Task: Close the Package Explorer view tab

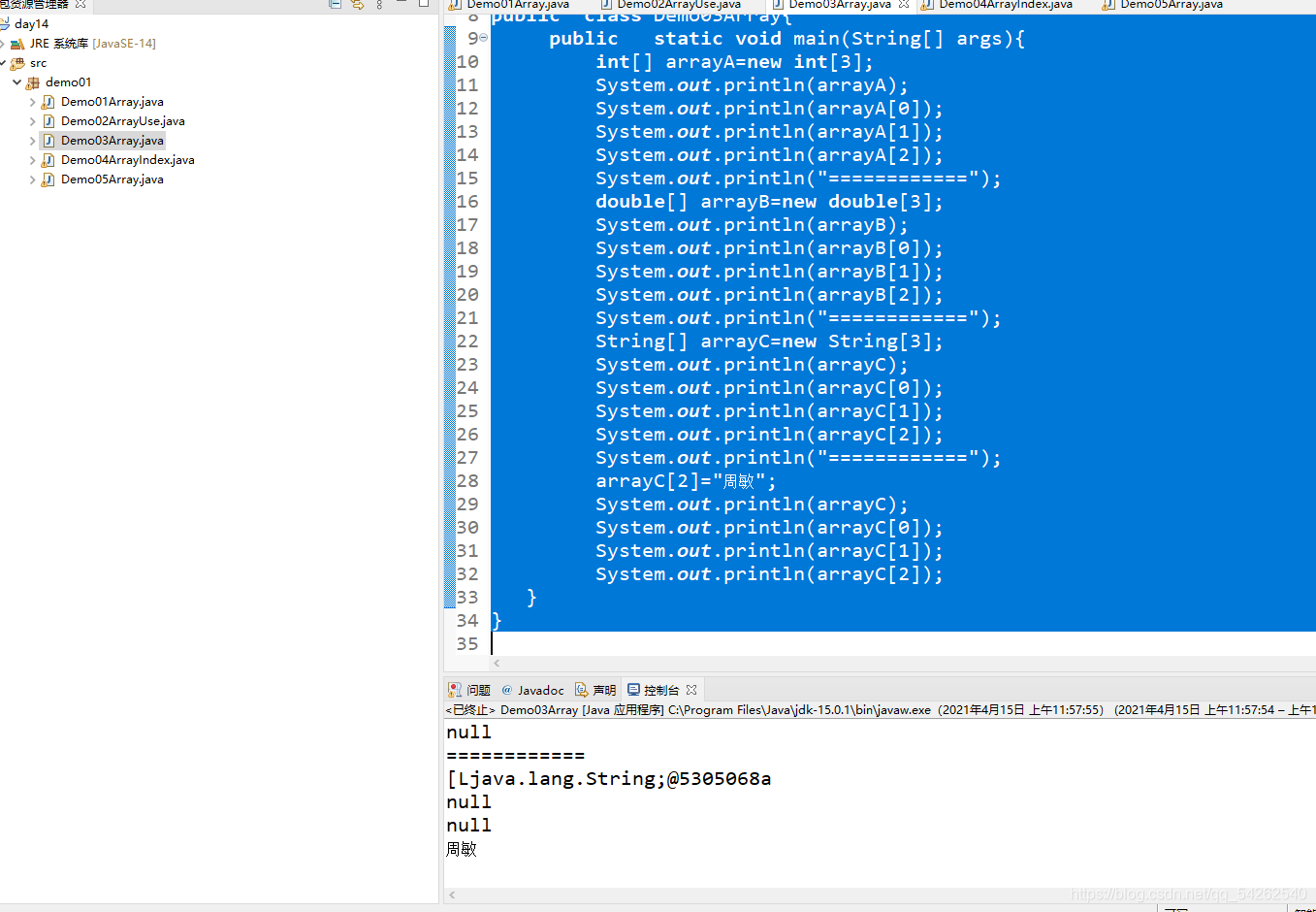Action: [80, 4]
